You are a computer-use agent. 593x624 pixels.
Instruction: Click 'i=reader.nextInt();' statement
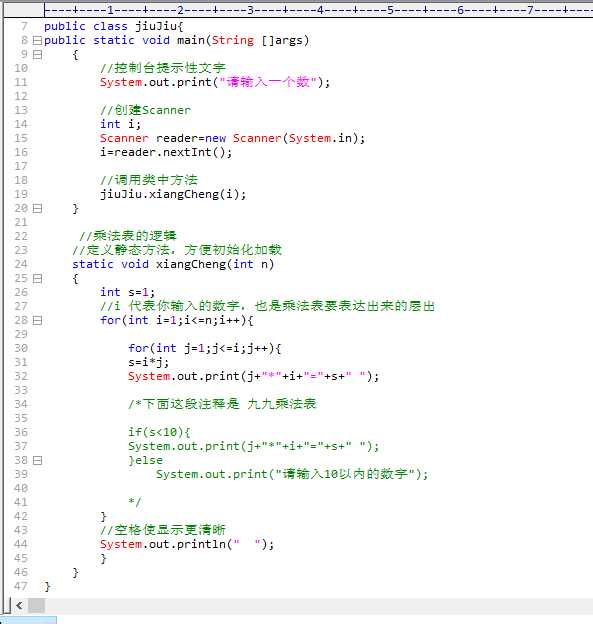tap(166, 152)
